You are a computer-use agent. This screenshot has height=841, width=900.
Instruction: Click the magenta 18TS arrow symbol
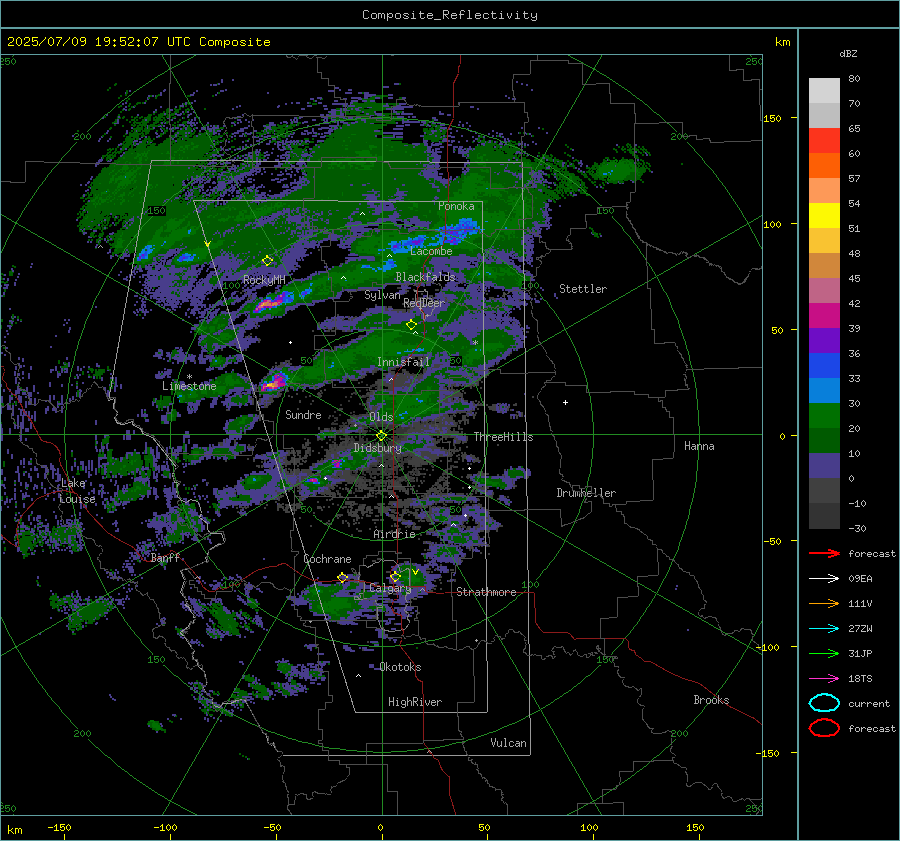tap(824, 679)
